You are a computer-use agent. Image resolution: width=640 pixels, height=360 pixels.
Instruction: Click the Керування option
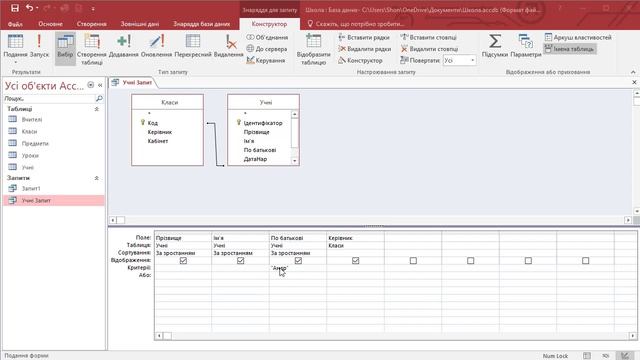(x=266, y=60)
